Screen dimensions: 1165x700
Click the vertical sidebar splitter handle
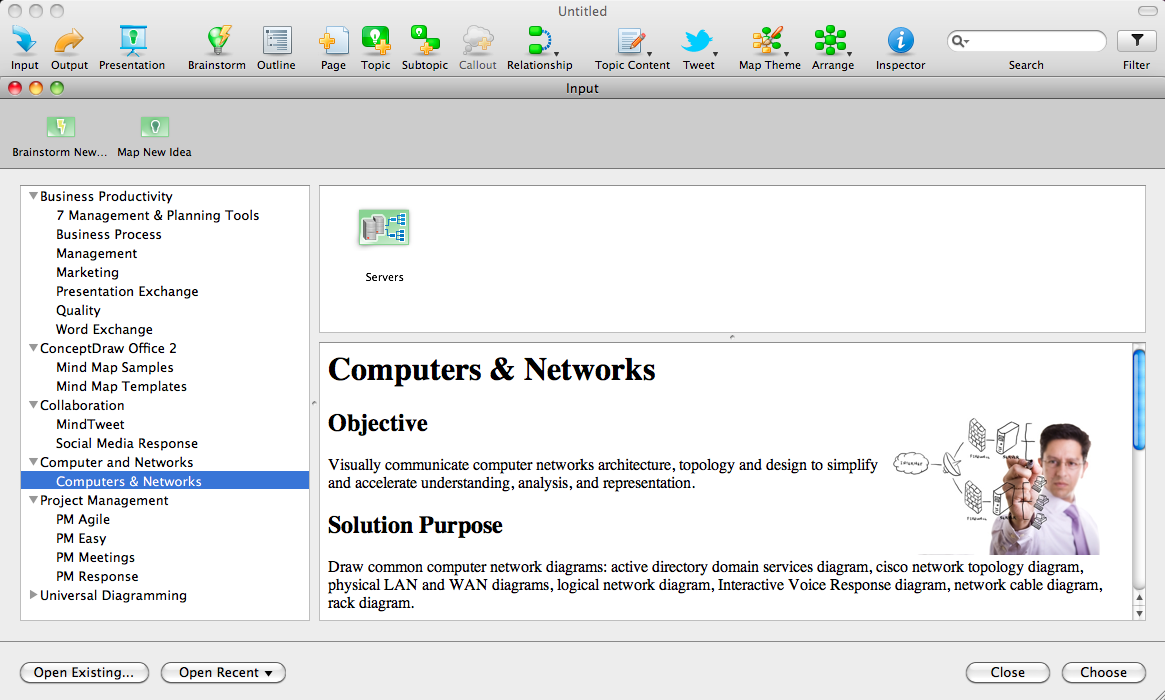[x=314, y=403]
